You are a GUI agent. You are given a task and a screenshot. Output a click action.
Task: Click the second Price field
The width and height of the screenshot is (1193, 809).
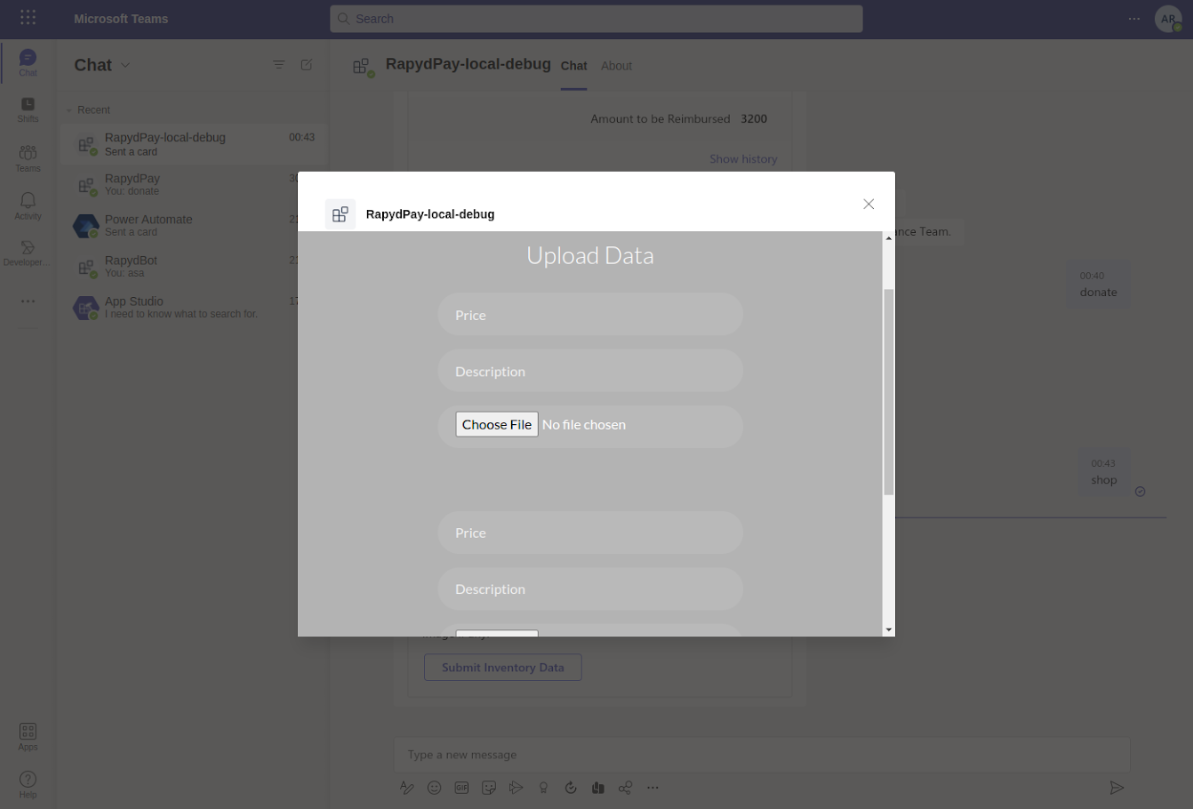coord(590,533)
